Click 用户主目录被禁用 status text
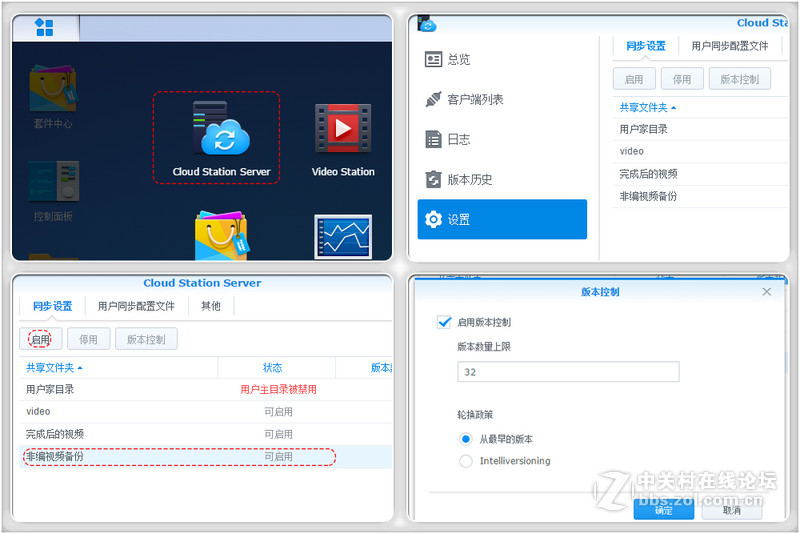This screenshot has width=800, height=534. tap(278, 390)
